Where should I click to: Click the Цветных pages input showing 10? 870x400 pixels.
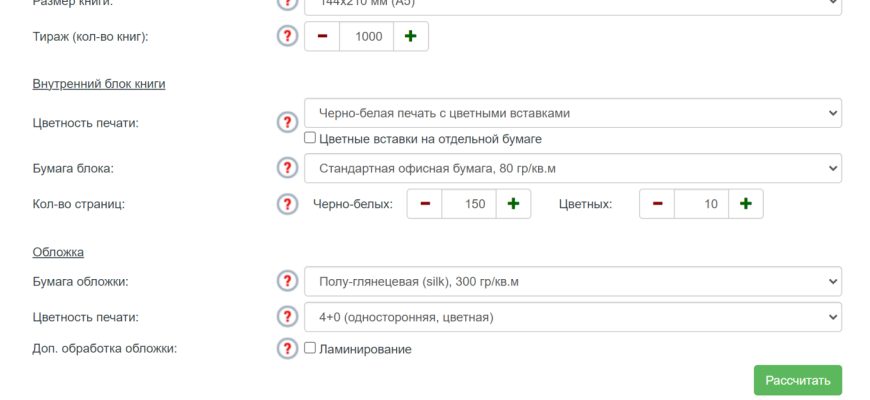click(x=700, y=204)
